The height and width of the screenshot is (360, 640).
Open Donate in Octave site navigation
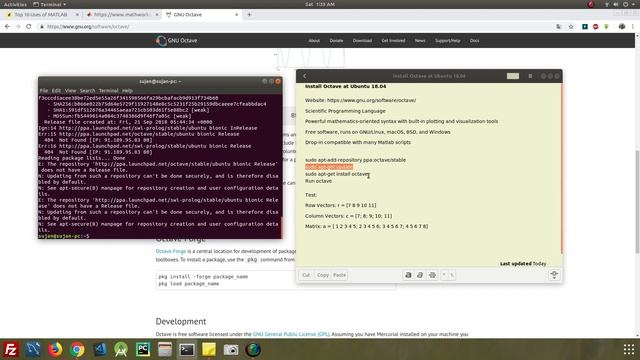[x=336, y=41]
